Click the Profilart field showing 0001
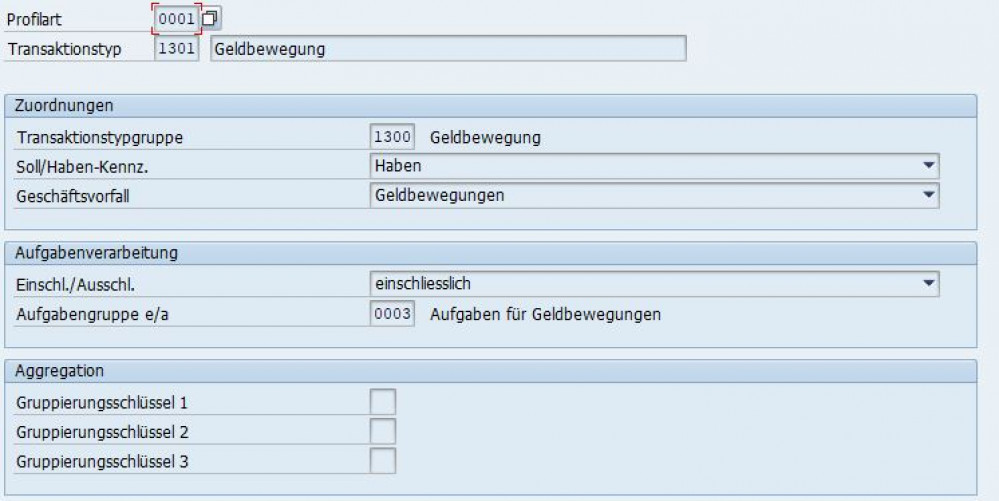The image size is (999, 501). point(176,18)
